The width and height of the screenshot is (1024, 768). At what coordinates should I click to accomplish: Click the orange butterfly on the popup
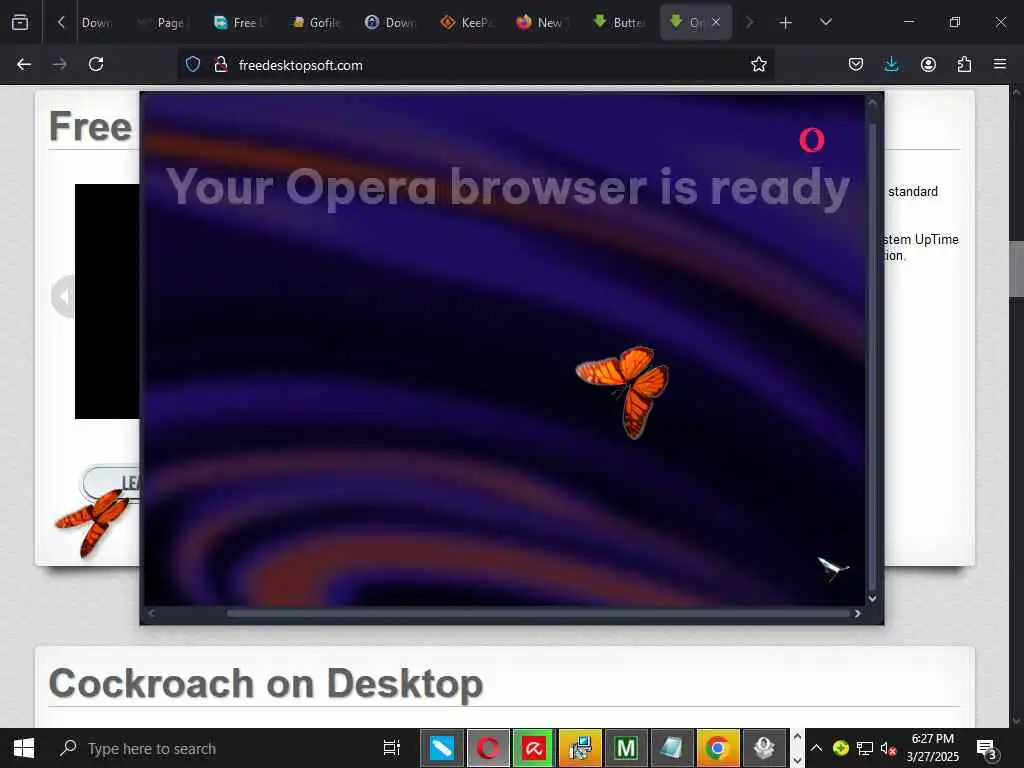[624, 392]
